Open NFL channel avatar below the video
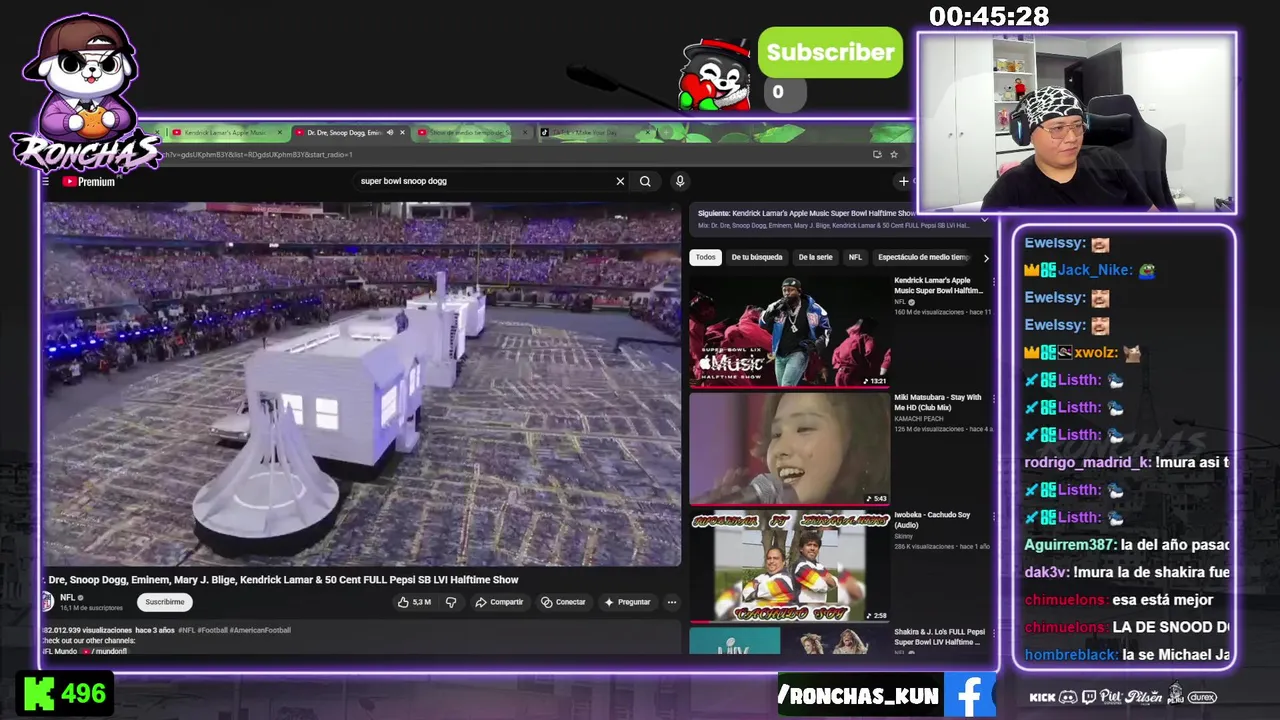The width and height of the screenshot is (1280, 720). pyautogui.click(x=48, y=601)
